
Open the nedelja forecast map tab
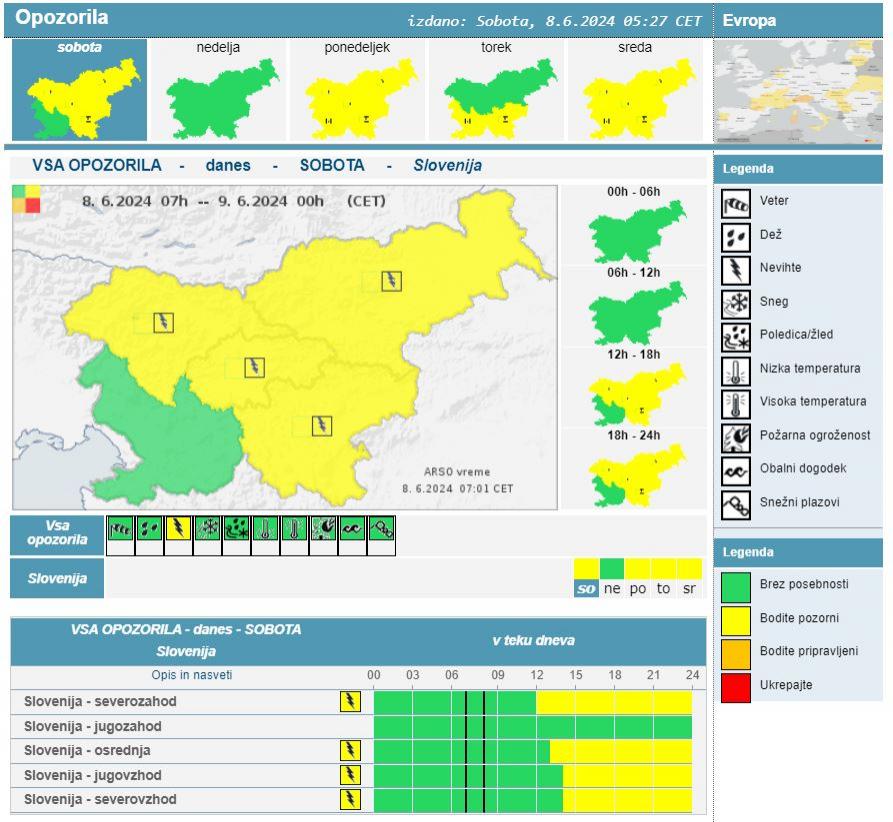(x=218, y=90)
